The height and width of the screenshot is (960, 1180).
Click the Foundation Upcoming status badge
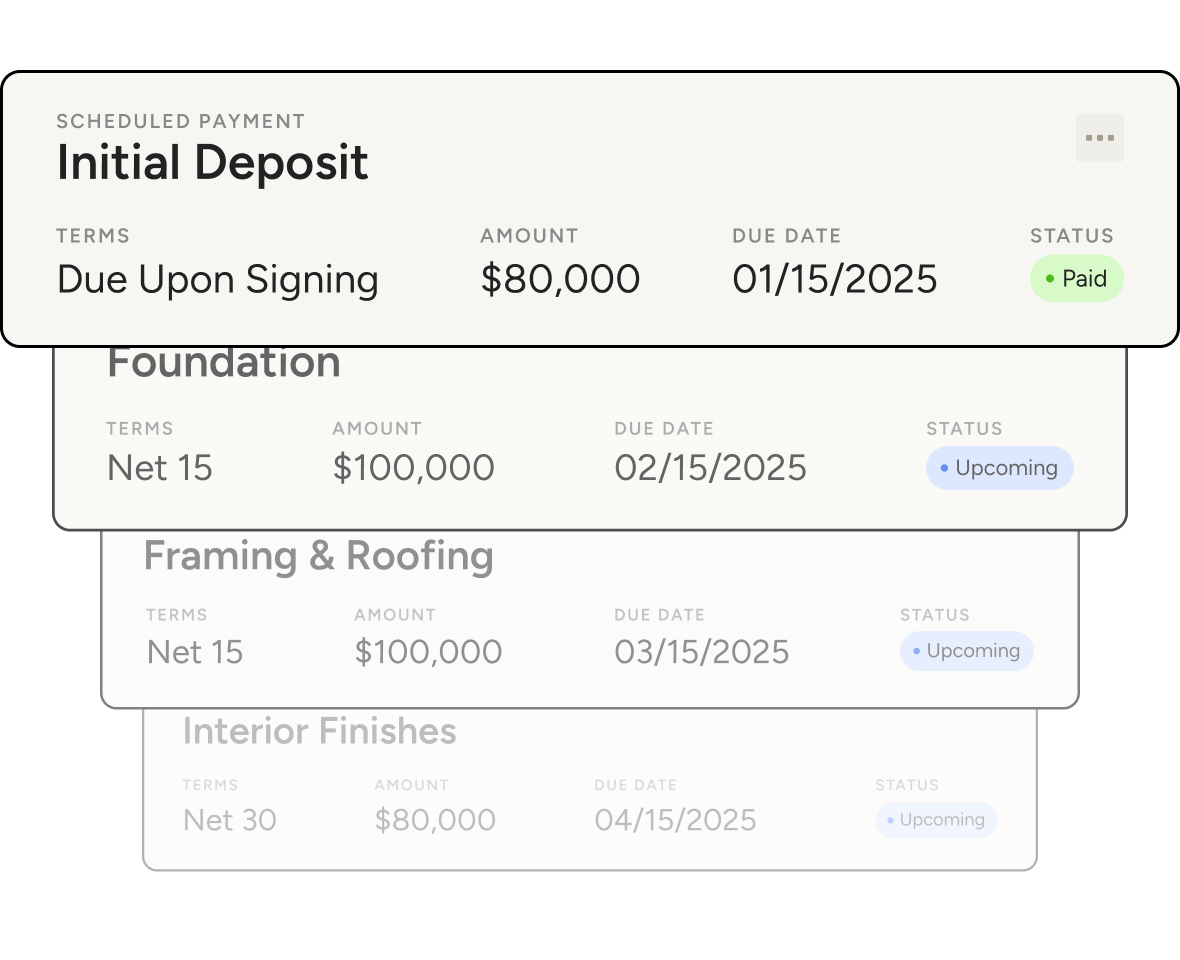[999, 468]
